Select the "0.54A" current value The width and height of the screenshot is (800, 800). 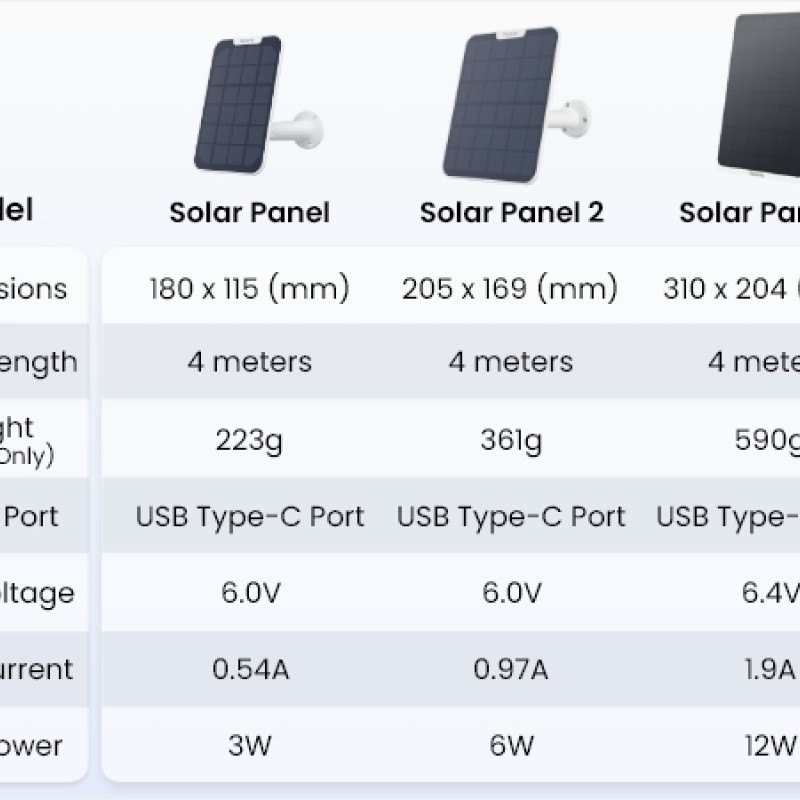[x=250, y=669]
